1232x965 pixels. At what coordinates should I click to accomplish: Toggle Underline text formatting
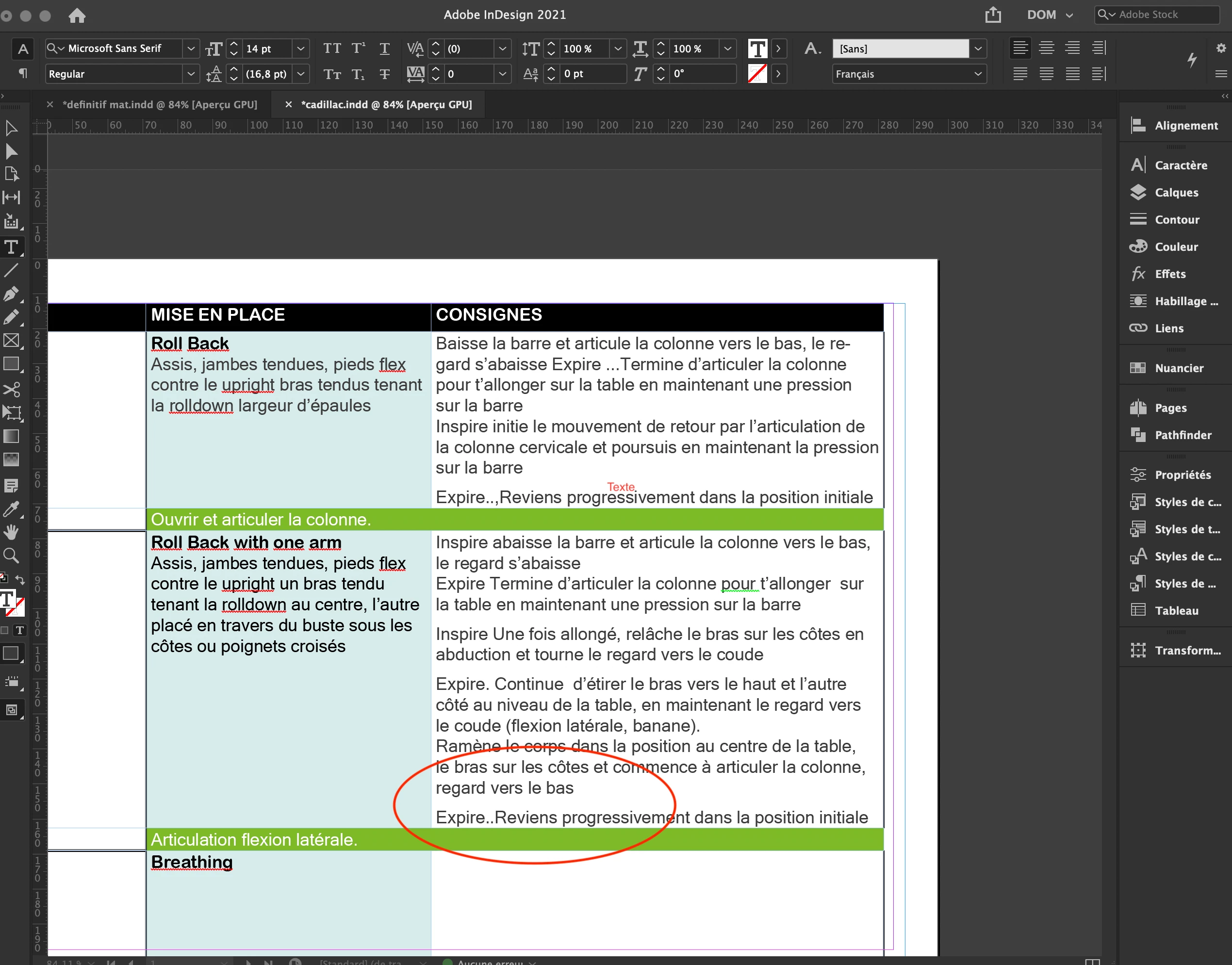384,49
